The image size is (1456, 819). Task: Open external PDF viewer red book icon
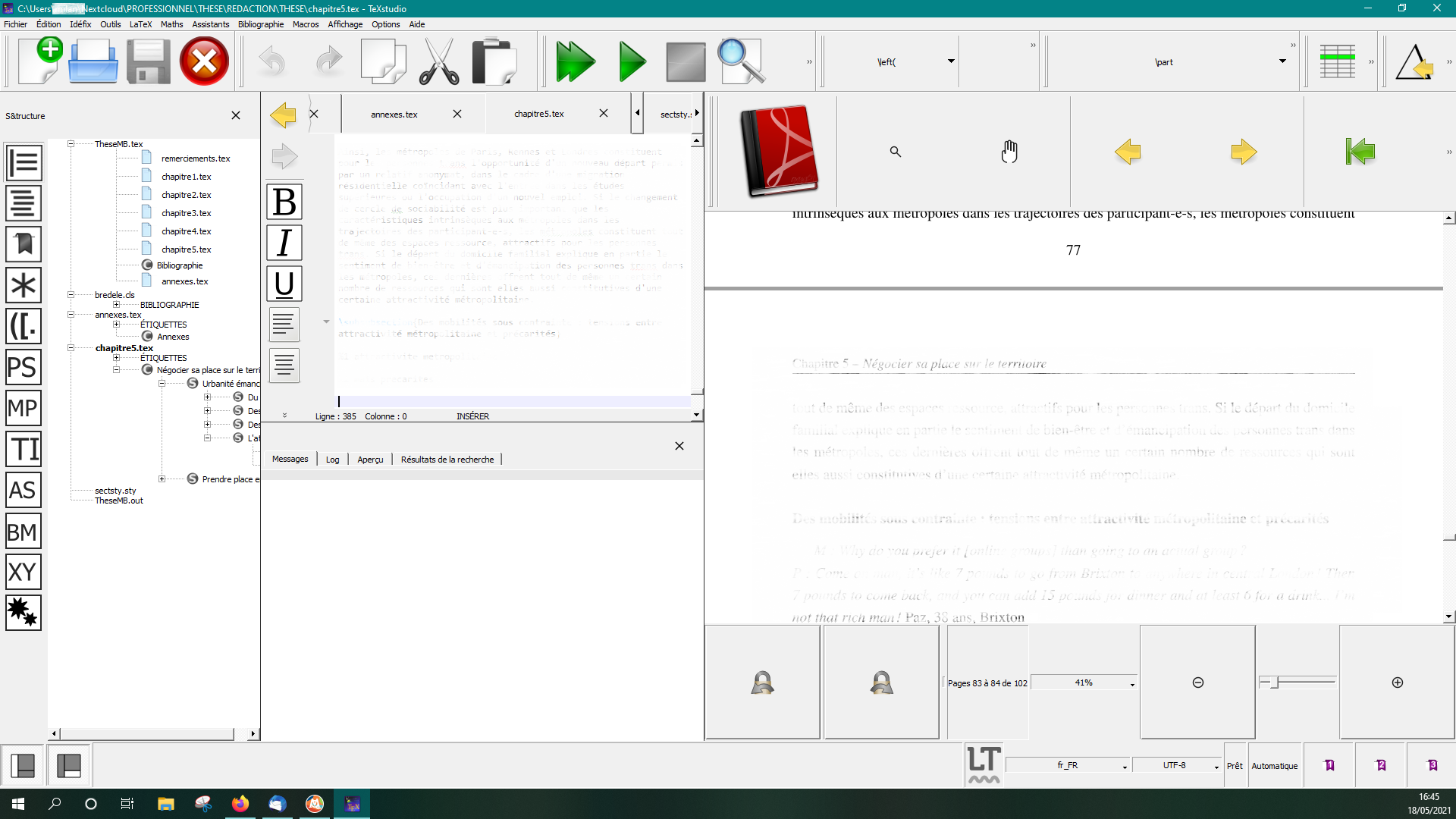coord(778,151)
